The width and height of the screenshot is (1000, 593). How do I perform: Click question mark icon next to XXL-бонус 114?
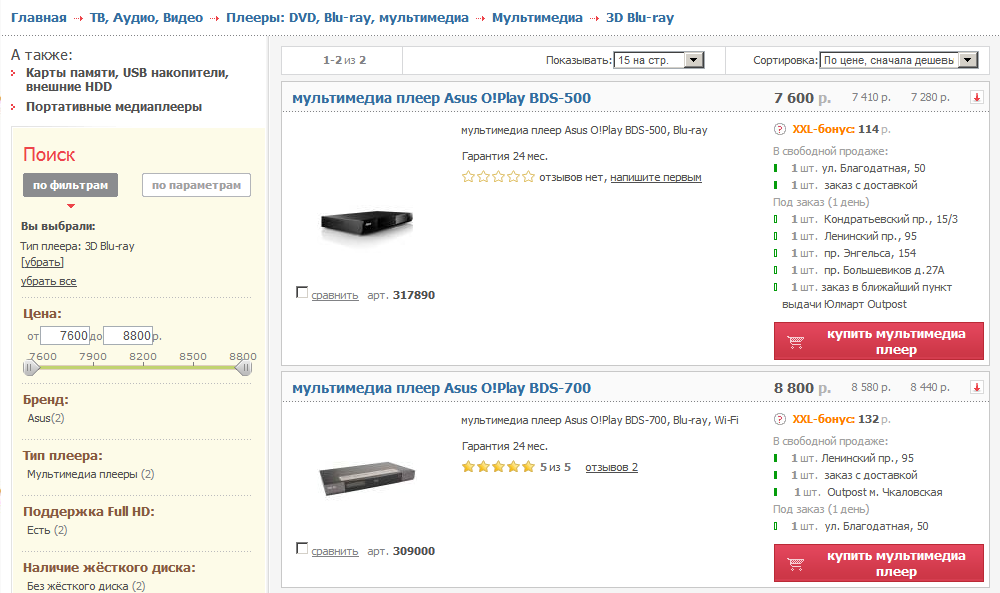780,129
